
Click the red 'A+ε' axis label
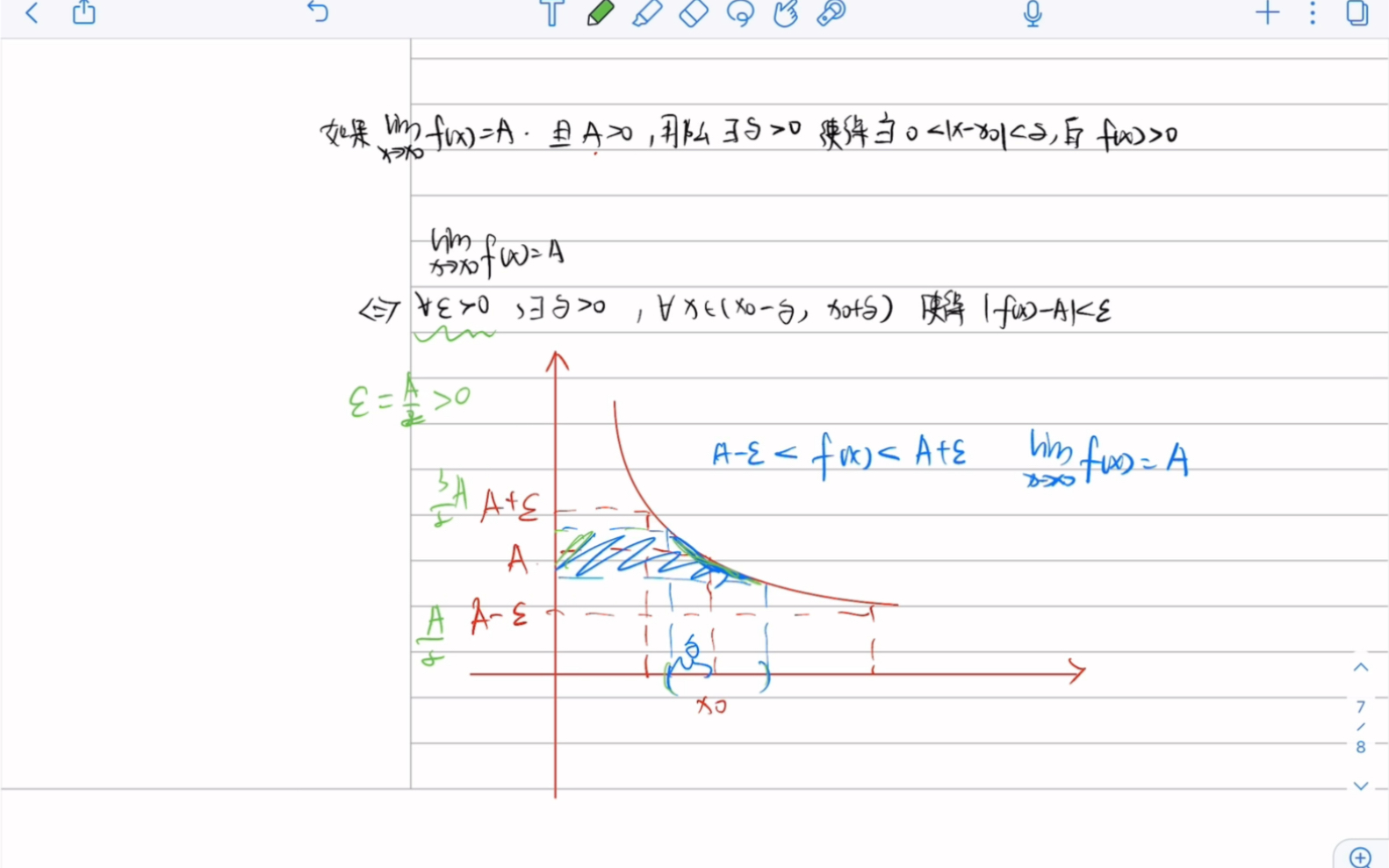point(509,506)
